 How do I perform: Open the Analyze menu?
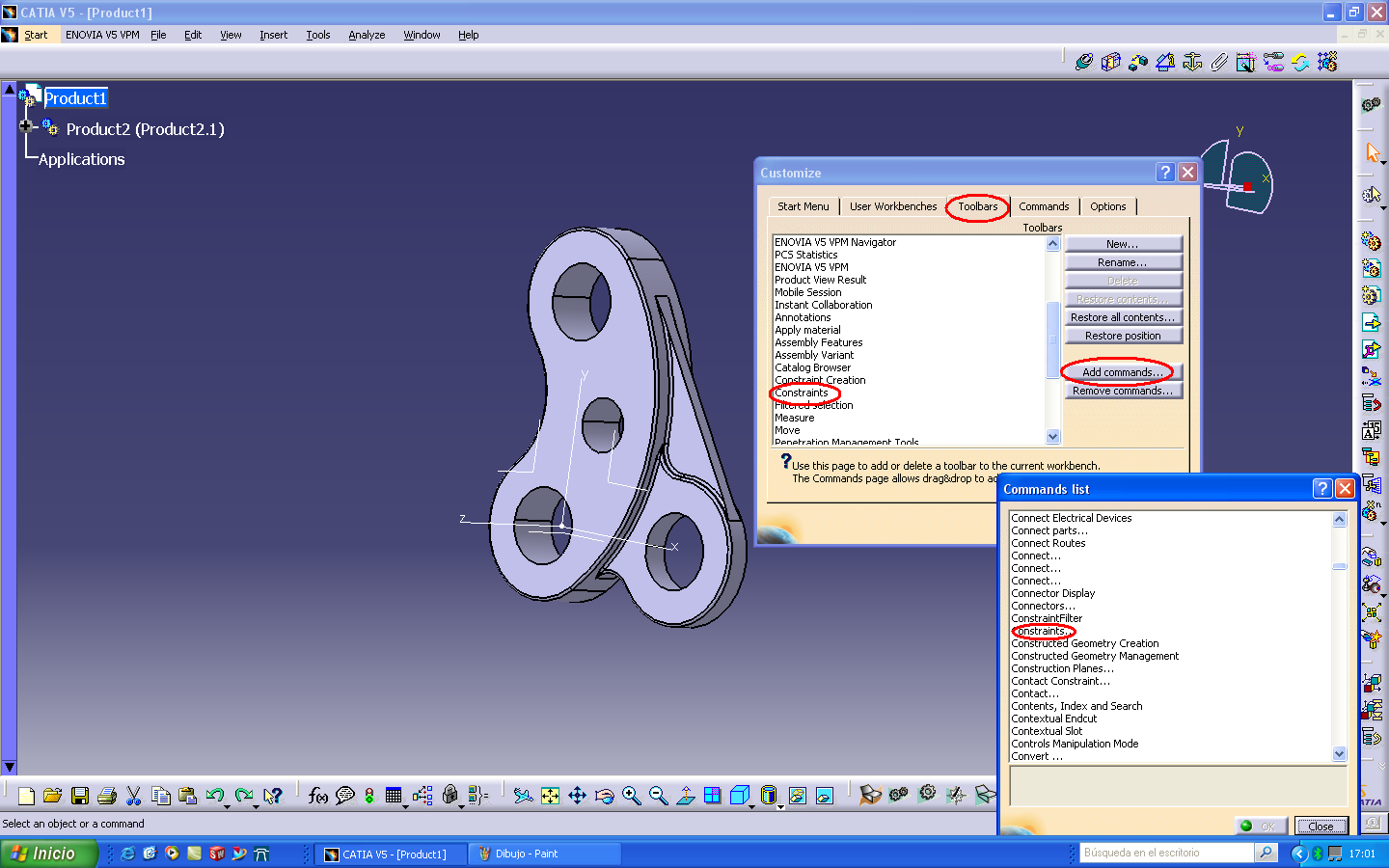pos(367,35)
